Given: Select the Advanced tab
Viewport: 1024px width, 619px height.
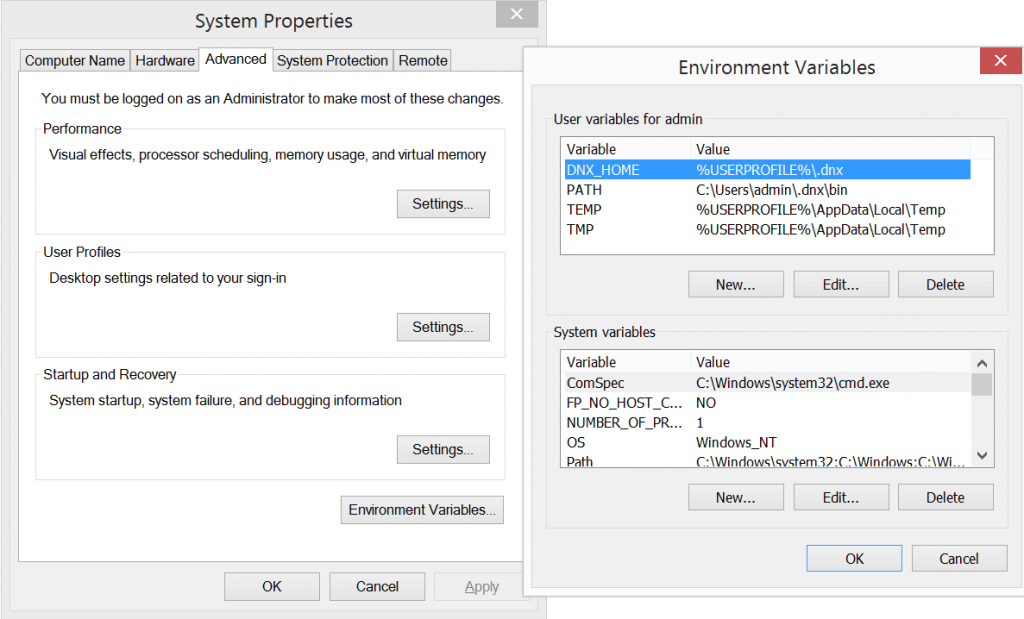Looking at the screenshot, I should 236,59.
